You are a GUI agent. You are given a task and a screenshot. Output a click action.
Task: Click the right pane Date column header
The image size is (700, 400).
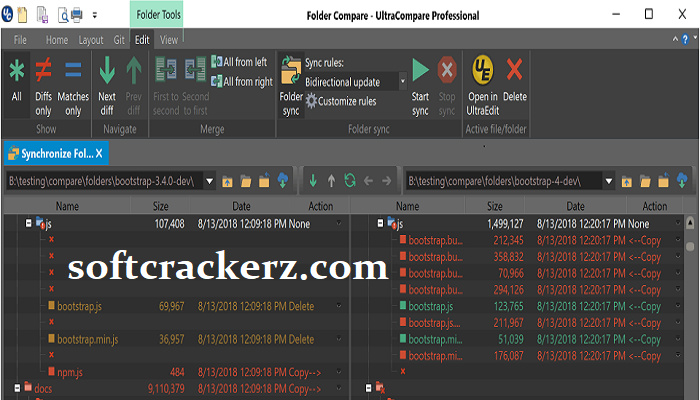[575, 206]
